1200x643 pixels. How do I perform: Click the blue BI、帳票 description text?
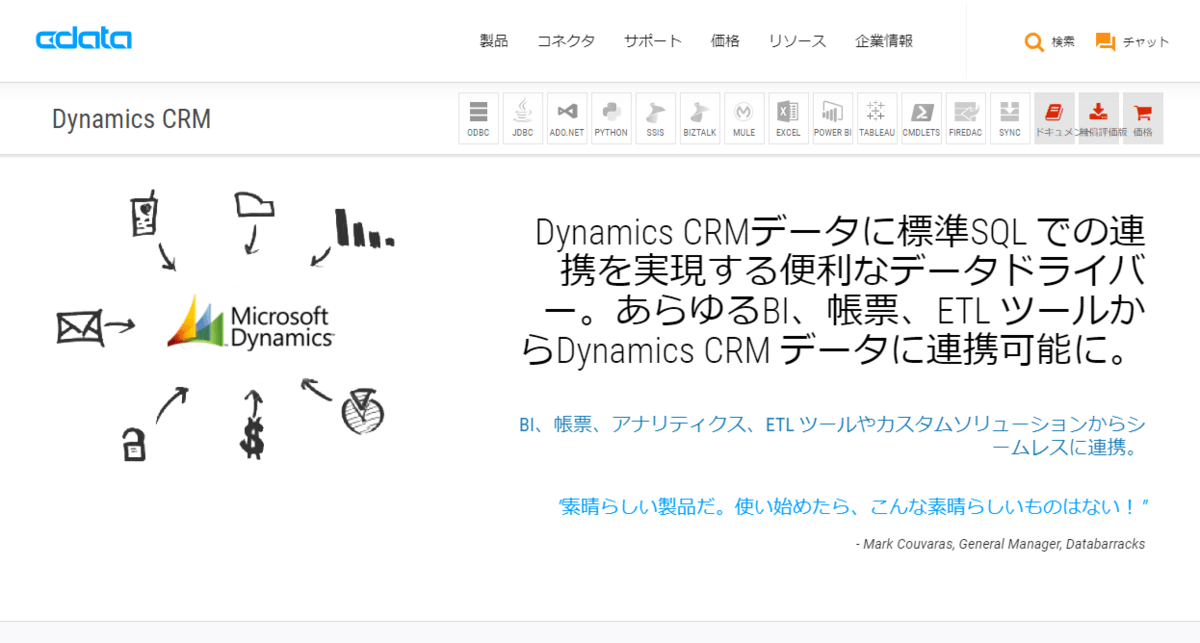(832, 436)
